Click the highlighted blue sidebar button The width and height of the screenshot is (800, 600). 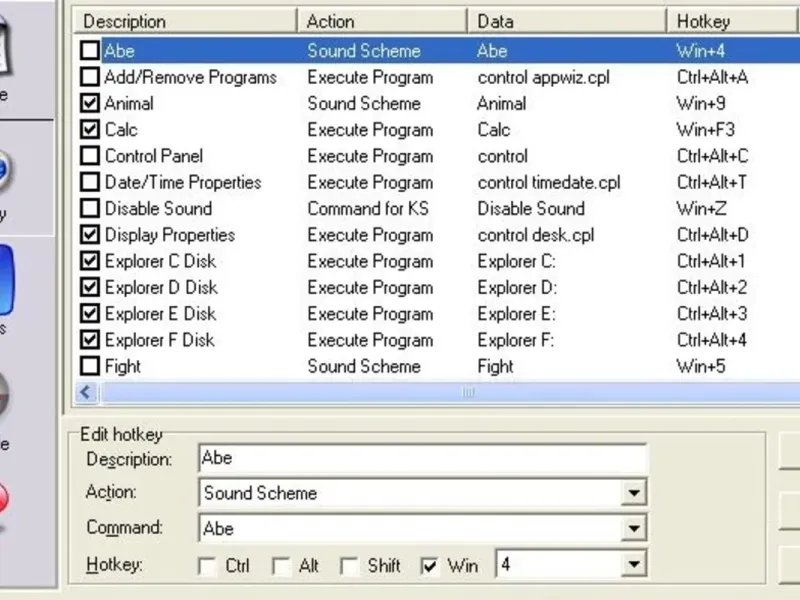(x=14, y=287)
